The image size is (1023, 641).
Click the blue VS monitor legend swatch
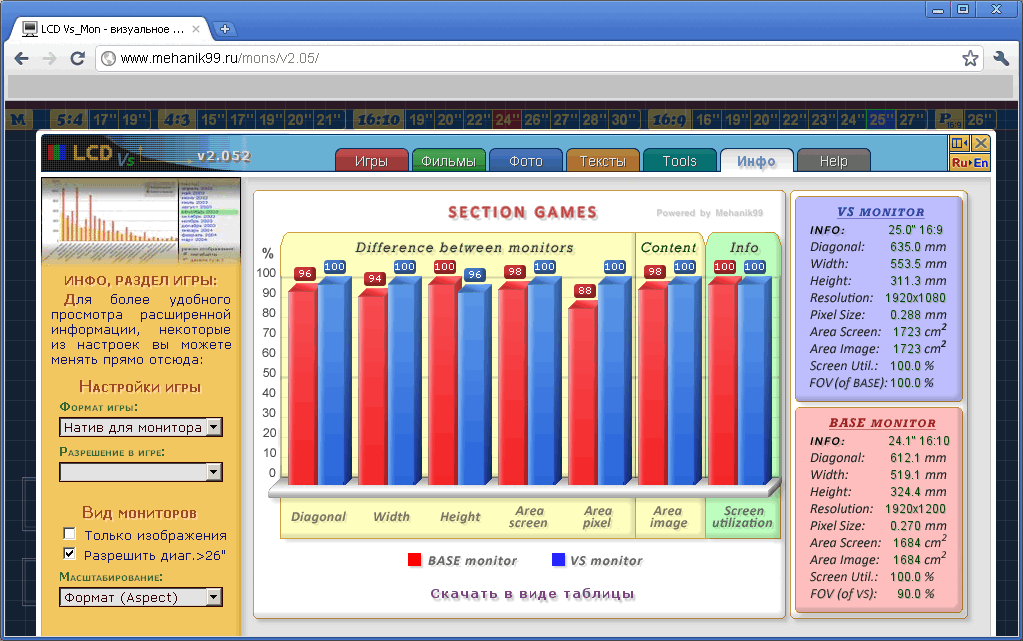[558, 559]
